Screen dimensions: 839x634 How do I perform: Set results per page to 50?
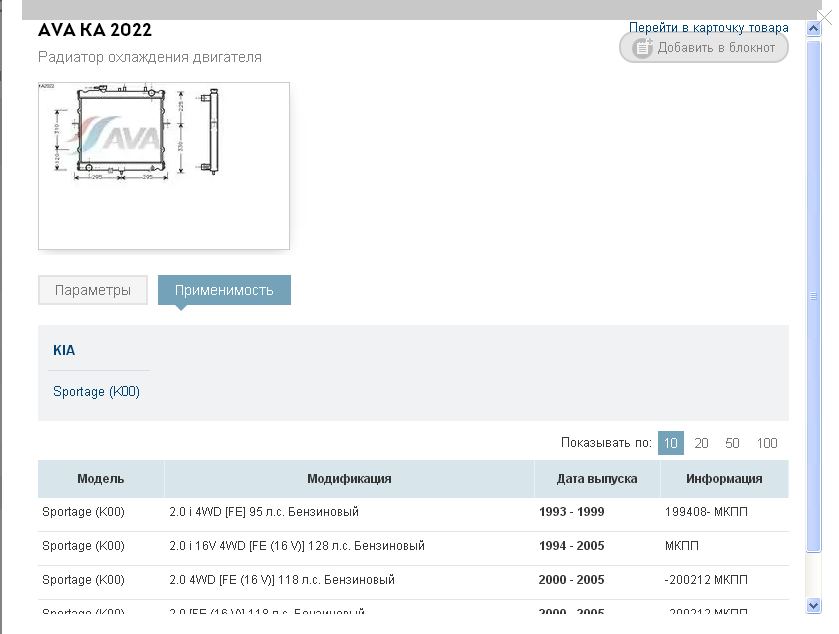pos(732,443)
